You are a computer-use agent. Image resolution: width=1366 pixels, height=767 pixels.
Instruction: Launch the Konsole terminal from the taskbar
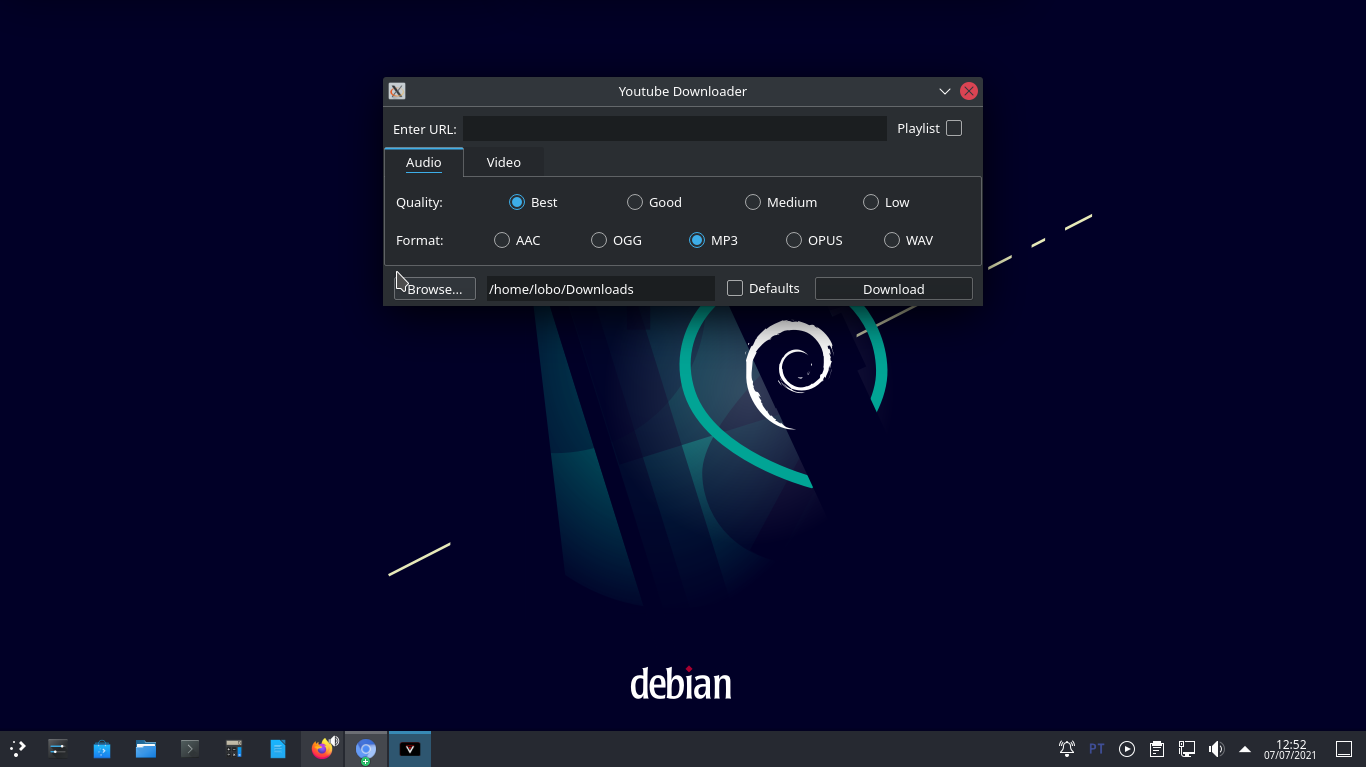(x=190, y=748)
